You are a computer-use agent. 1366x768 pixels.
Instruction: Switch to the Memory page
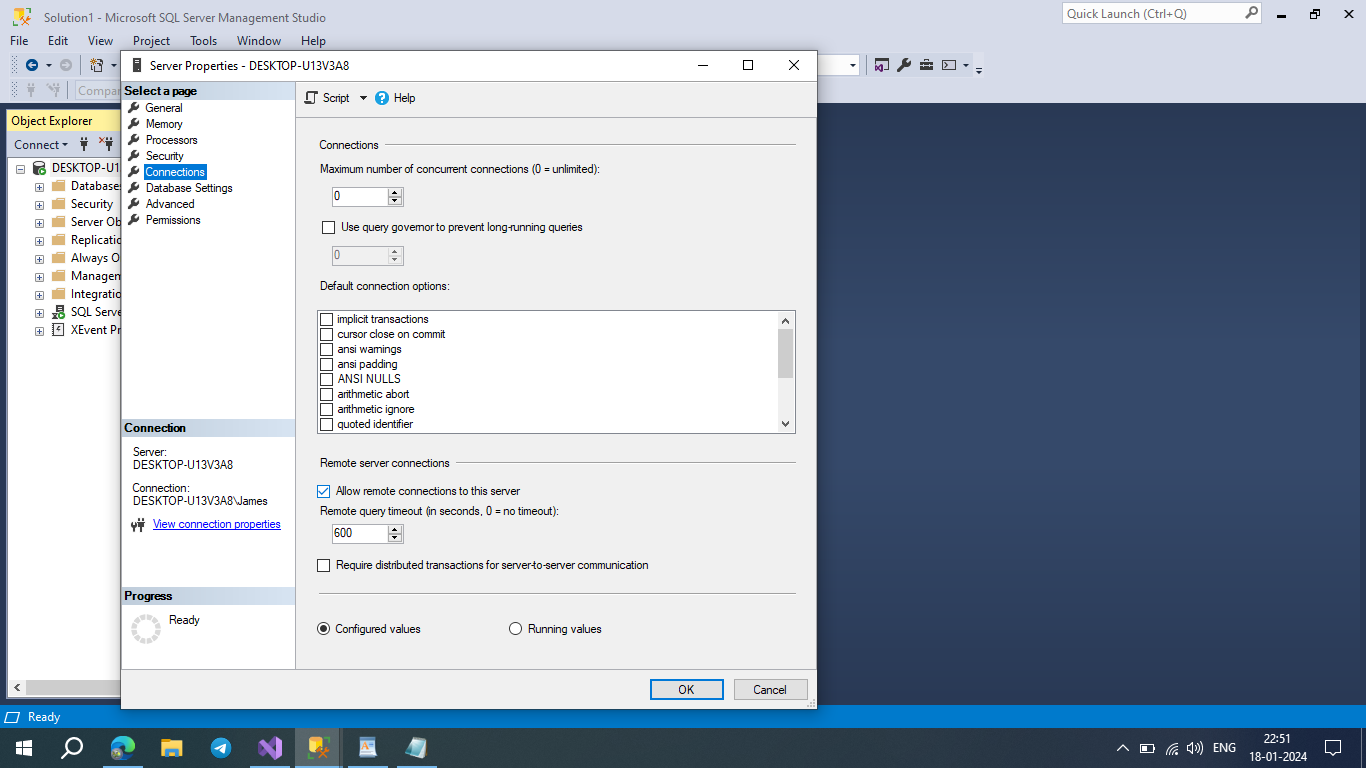[164, 124]
